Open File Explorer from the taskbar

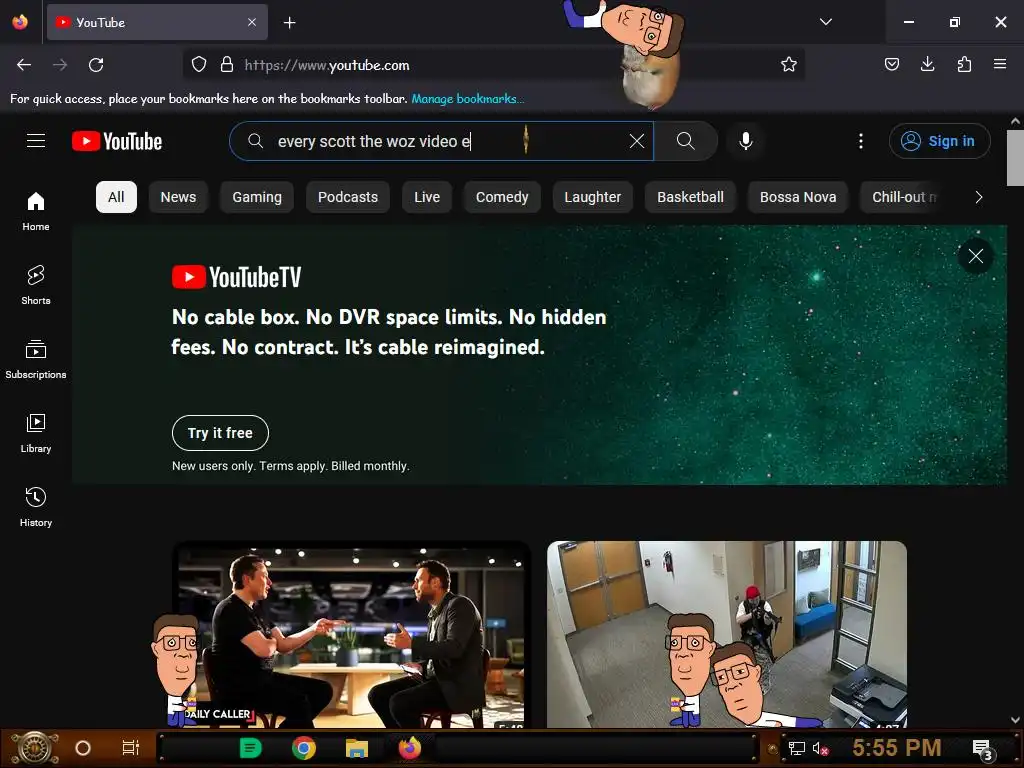(357, 748)
